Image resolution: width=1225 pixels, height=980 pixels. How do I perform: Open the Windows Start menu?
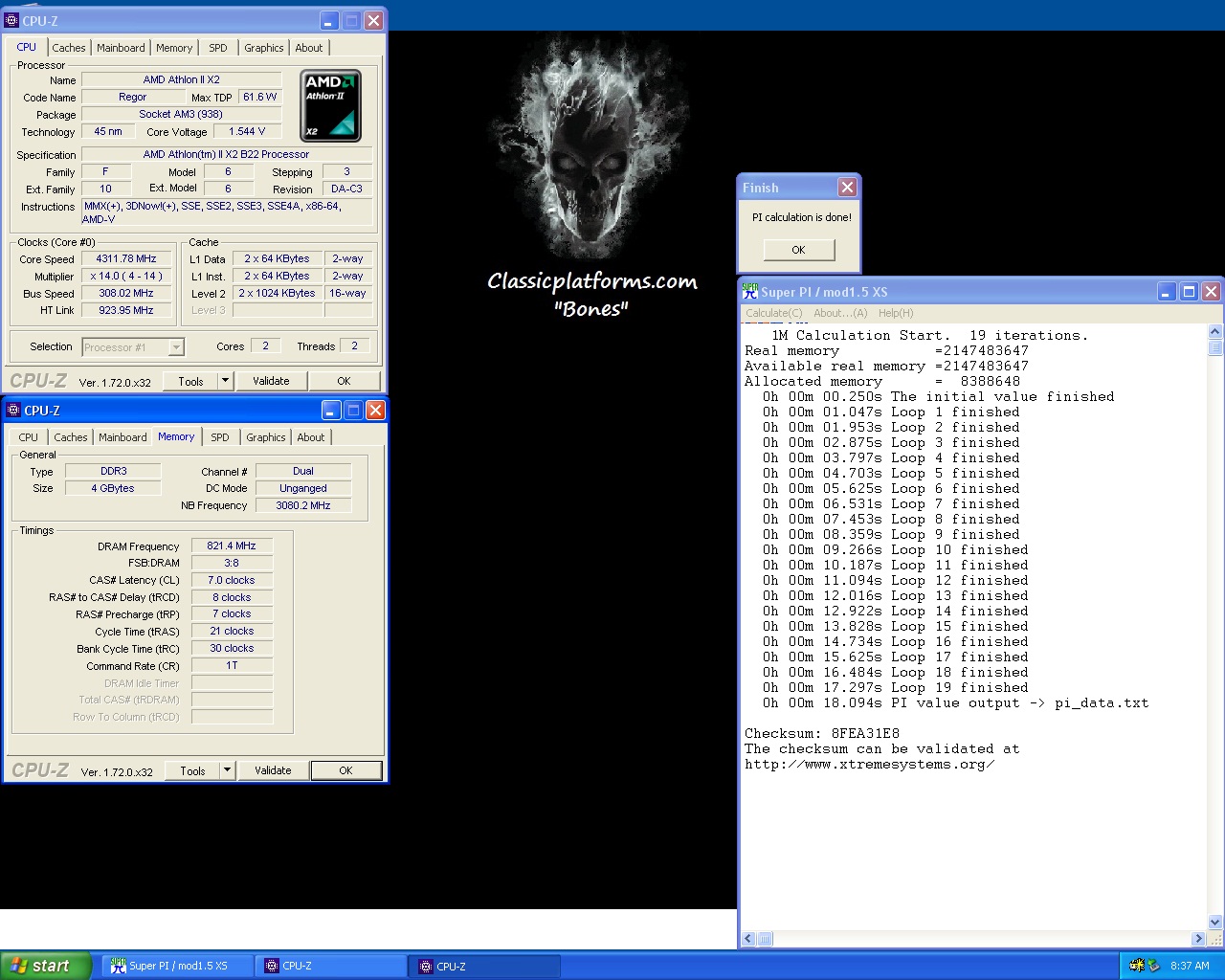tap(46, 966)
